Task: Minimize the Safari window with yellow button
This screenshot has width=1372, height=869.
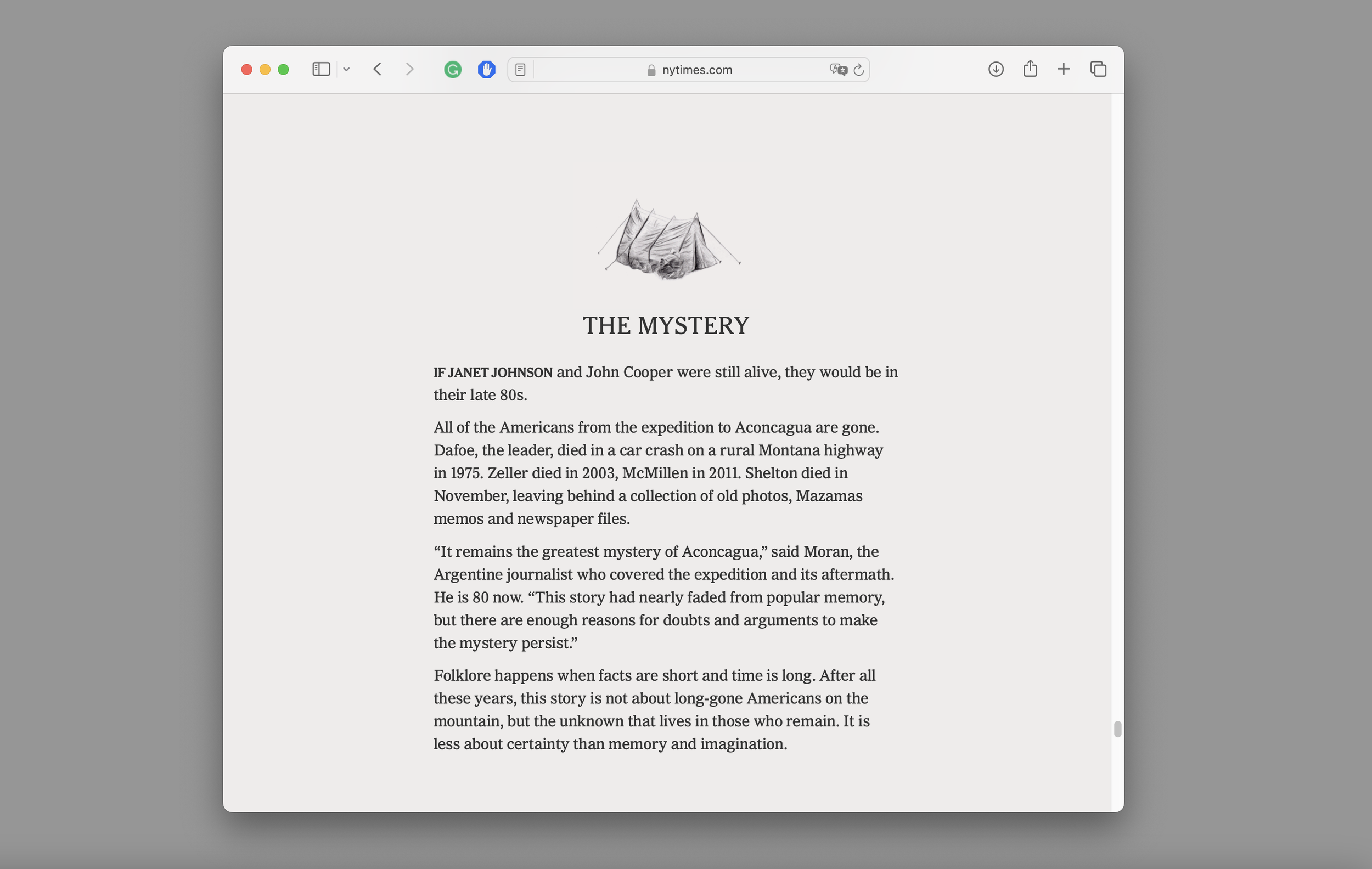Action: (x=265, y=70)
